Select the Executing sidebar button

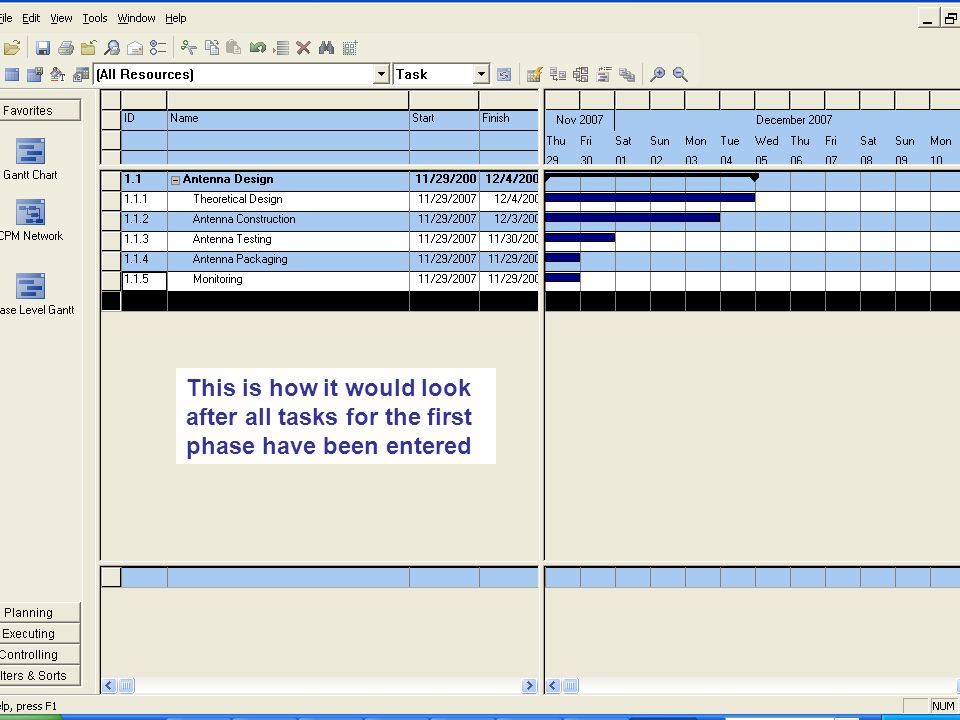(x=40, y=634)
